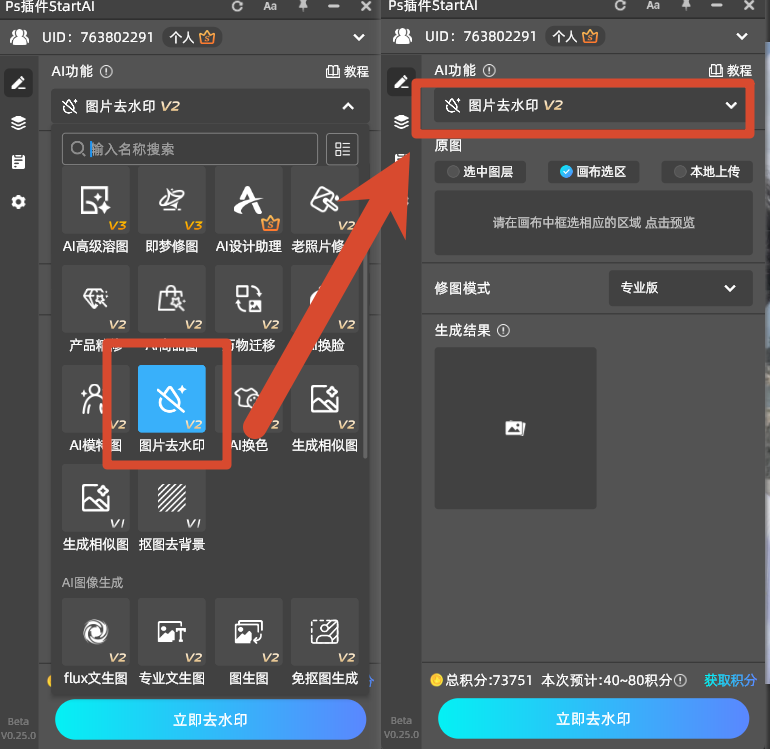Toggle list view next to search box
This screenshot has height=749, width=770.
click(342, 149)
